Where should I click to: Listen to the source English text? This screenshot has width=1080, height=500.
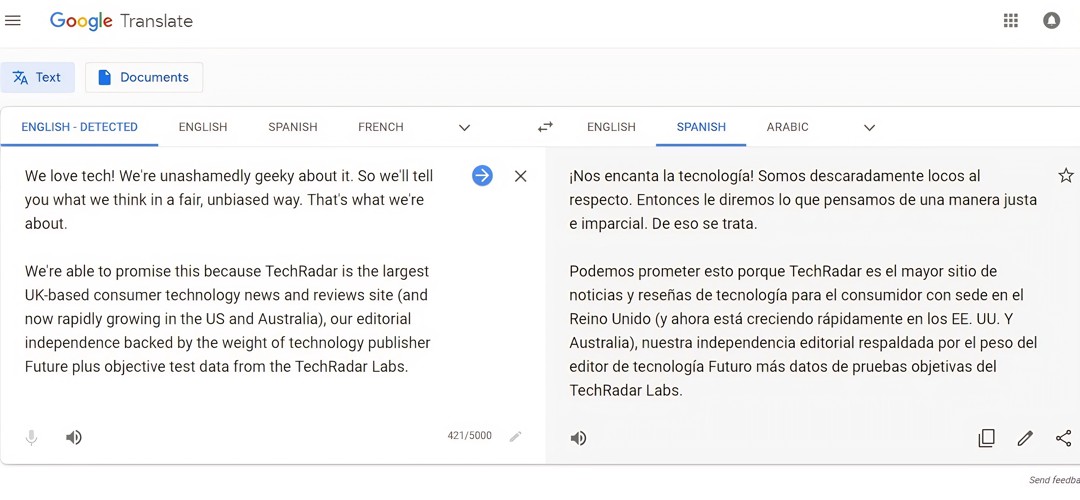click(74, 437)
